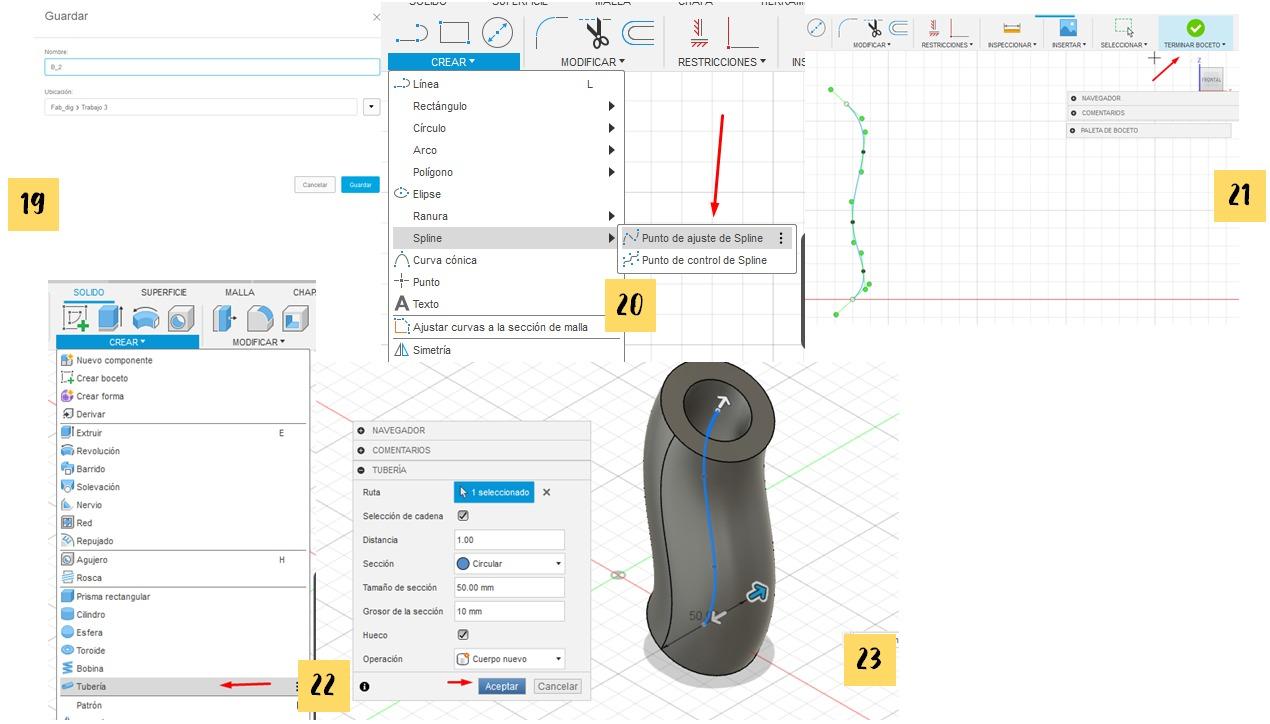Click the Tamaño de sección field
Viewport: 1270px width, 724px height.
click(x=509, y=588)
